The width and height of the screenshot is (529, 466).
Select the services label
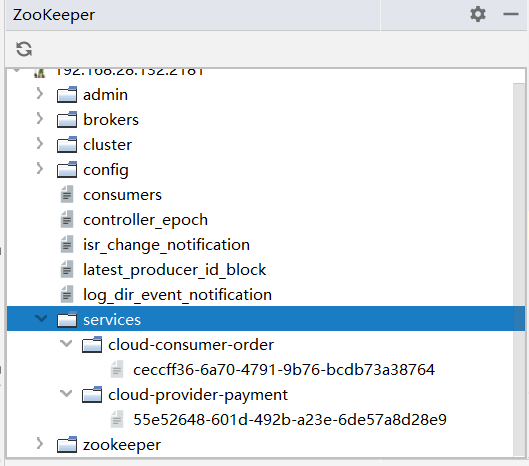point(112,320)
